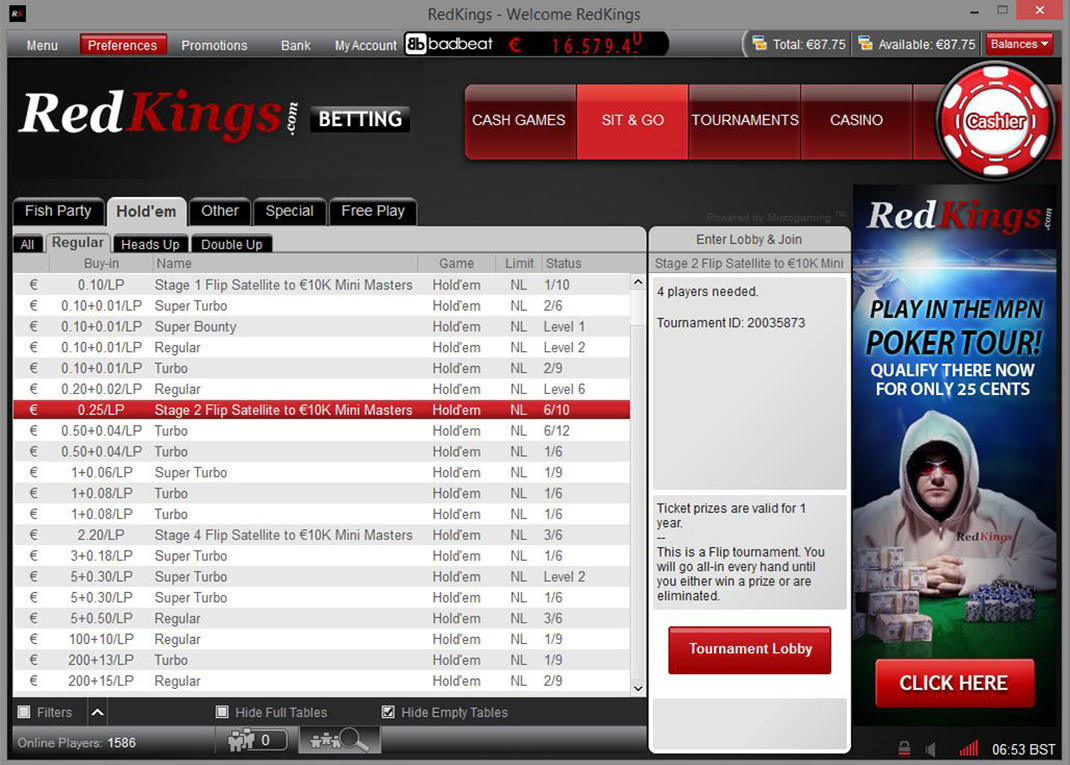This screenshot has width=1070, height=765.
Task: Click the Total balance coins icon
Action: coord(759,44)
